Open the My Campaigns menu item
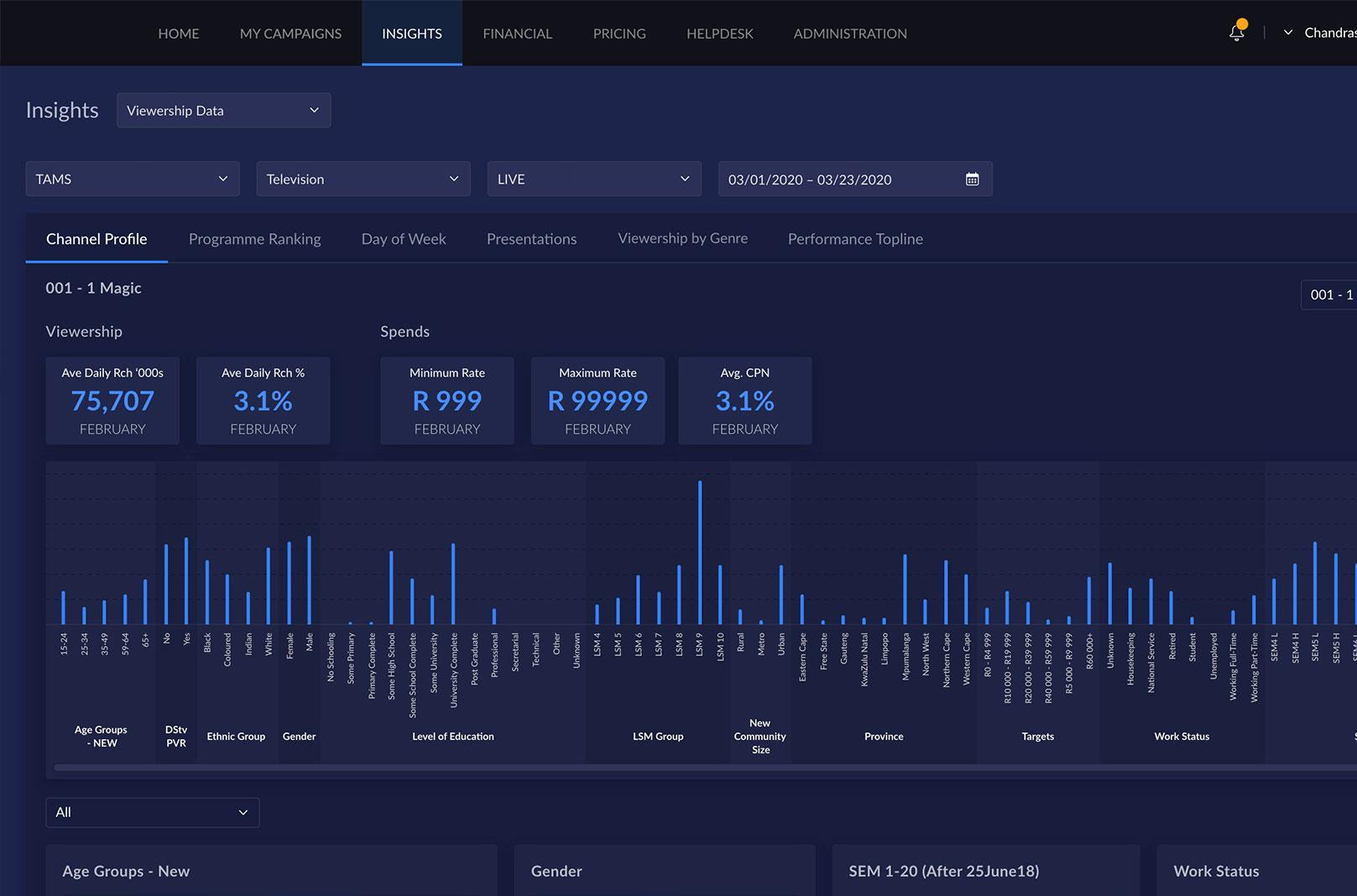This screenshot has height=896, width=1357. coord(290,33)
